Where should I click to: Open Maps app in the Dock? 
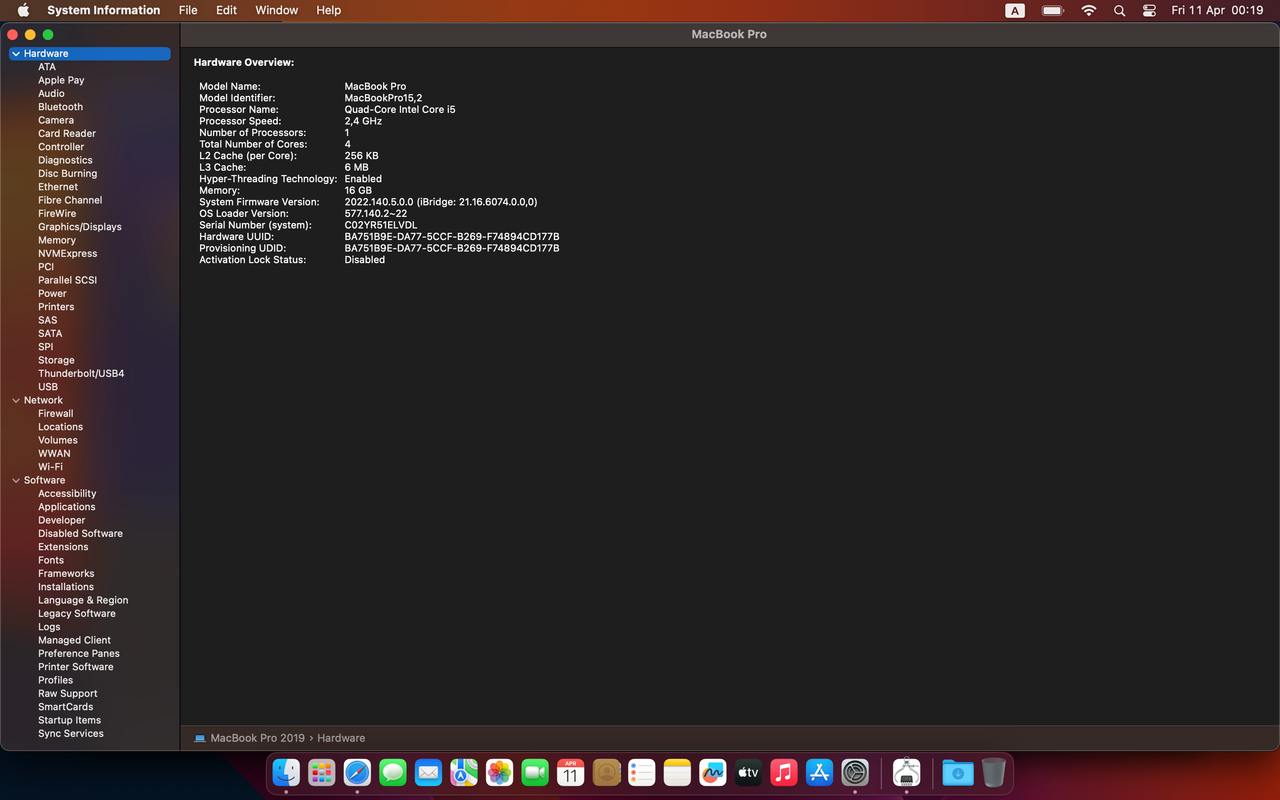coord(464,772)
